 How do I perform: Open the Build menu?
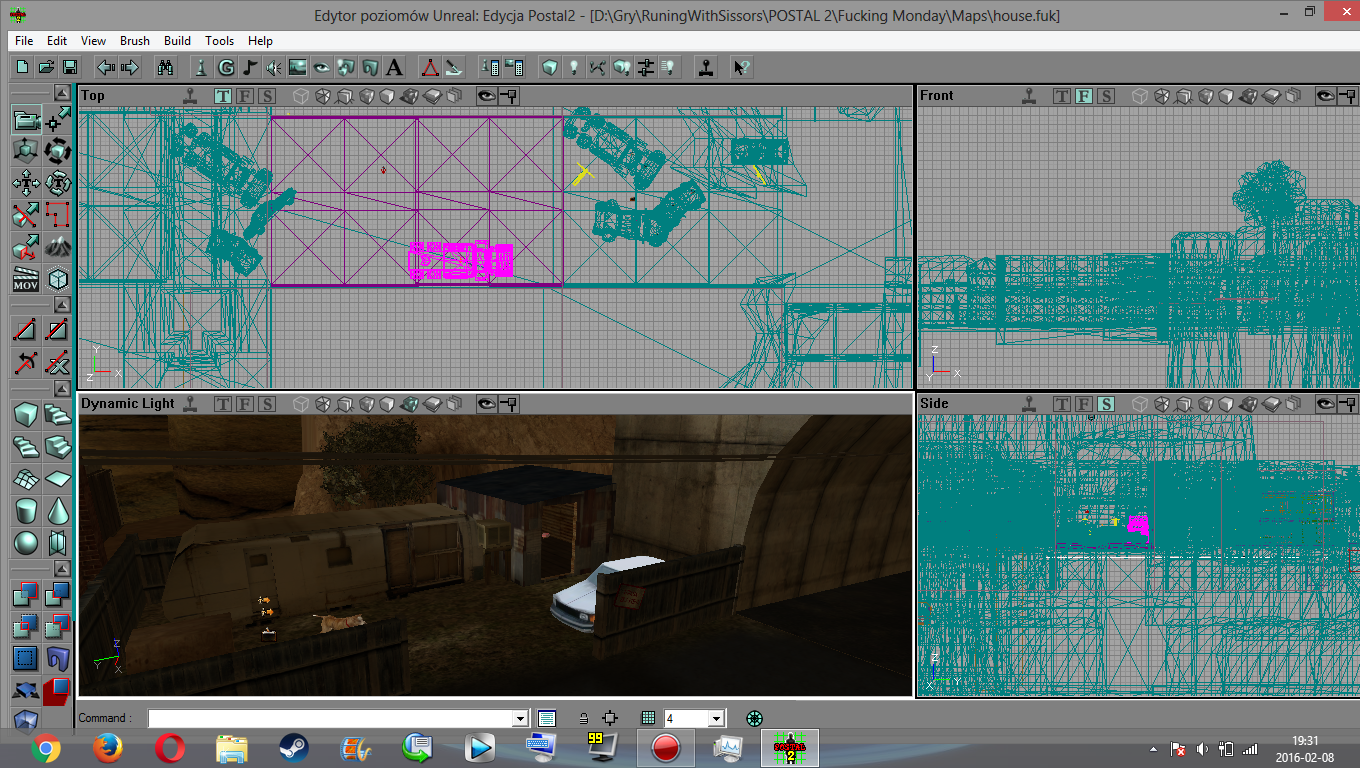[178, 41]
